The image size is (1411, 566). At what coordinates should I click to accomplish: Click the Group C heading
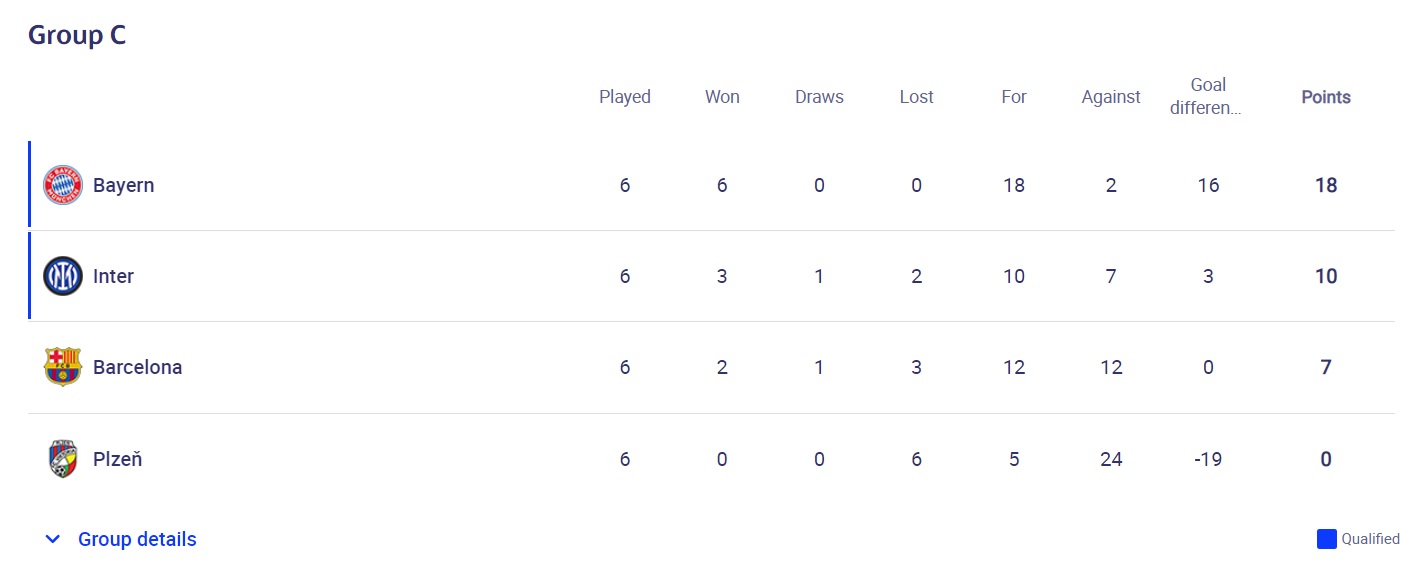[77, 35]
